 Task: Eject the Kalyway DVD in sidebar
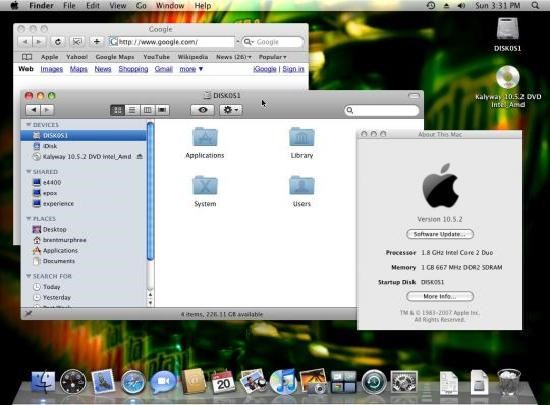(x=140, y=156)
